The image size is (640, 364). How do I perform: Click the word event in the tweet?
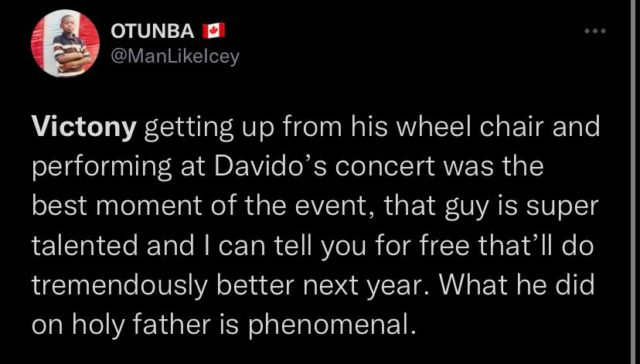click(x=342, y=208)
